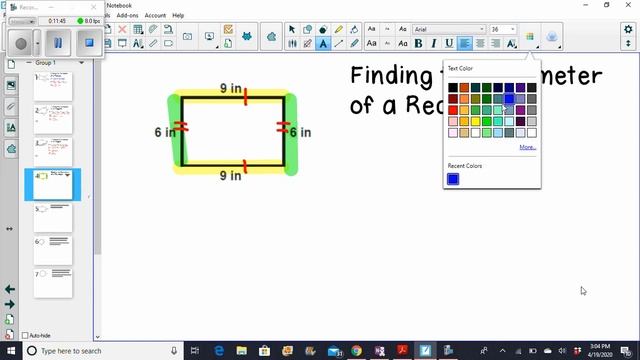Open the Attachments paperclip tab

(x=11, y=107)
